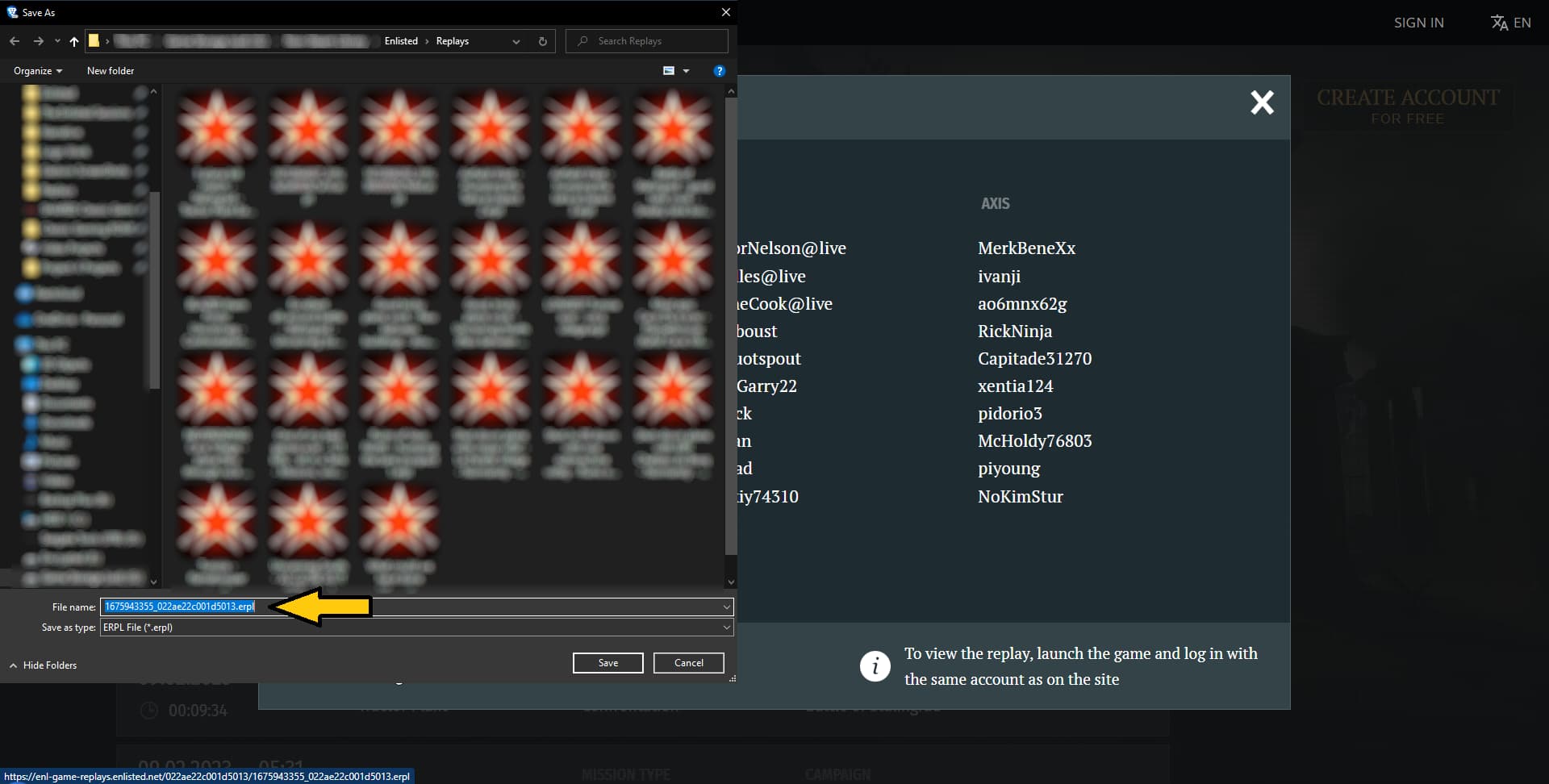Expand the view options dropdown arrow
Screen dimensions: 1549x784
pos(687,71)
